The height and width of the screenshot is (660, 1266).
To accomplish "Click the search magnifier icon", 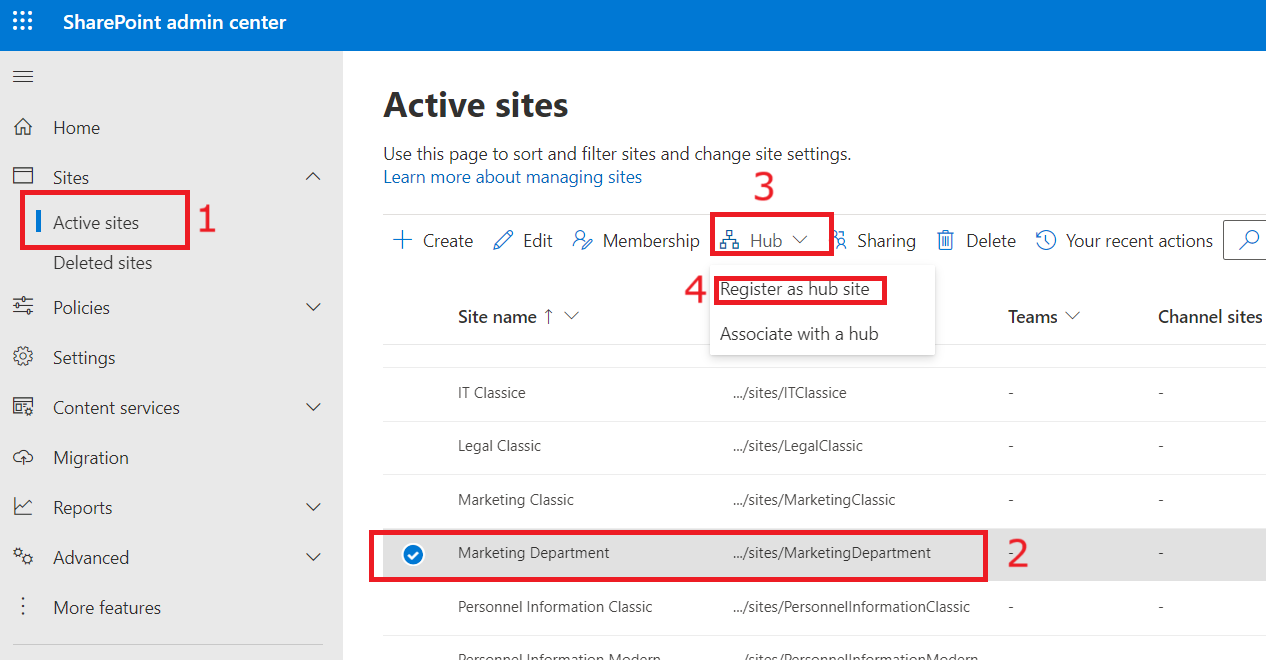I will coord(1249,240).
